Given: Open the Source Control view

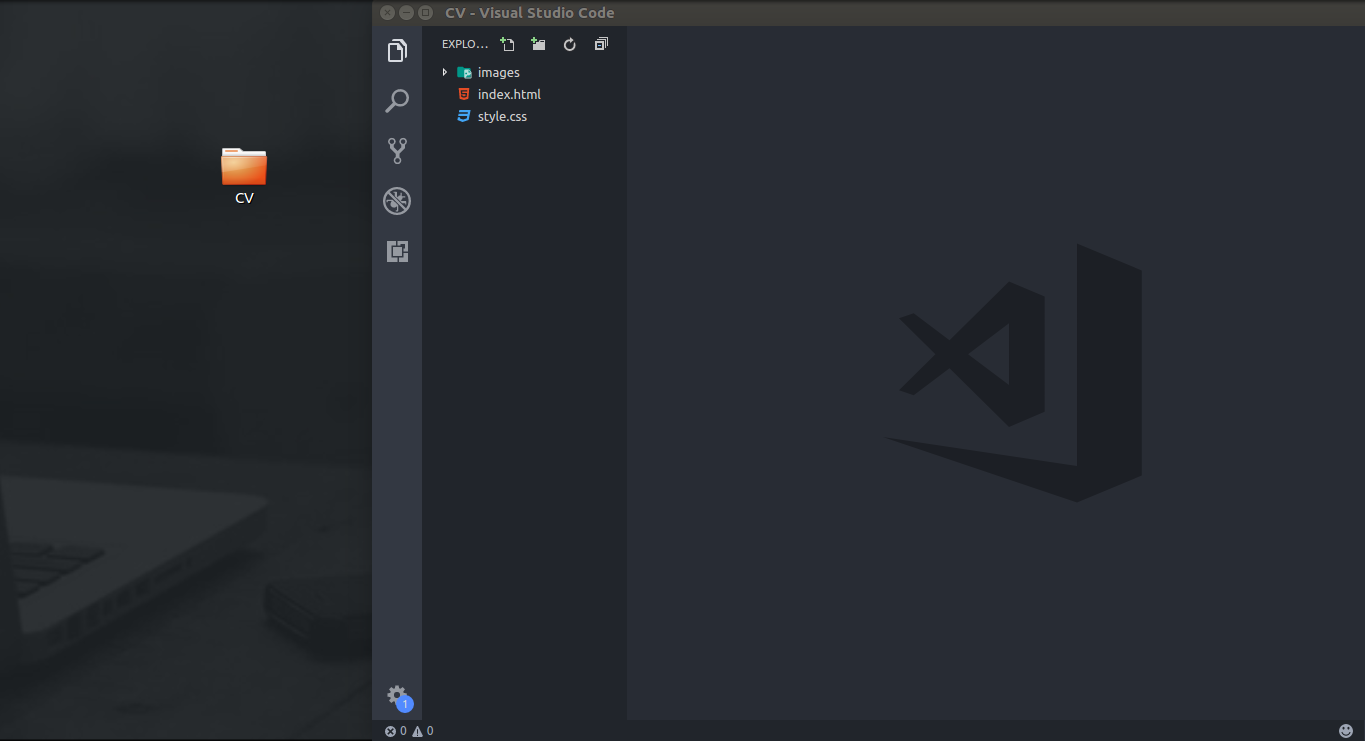Looking at the screenshot, I should [x=397, y=151].
